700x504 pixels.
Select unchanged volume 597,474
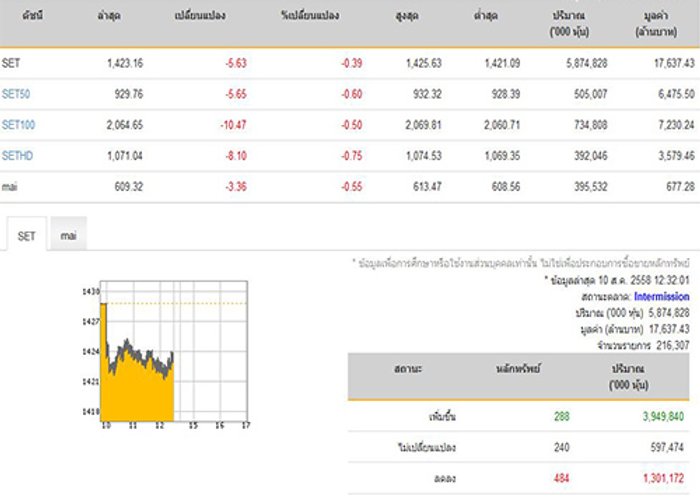pyautogui.click(x=667, y=447)
